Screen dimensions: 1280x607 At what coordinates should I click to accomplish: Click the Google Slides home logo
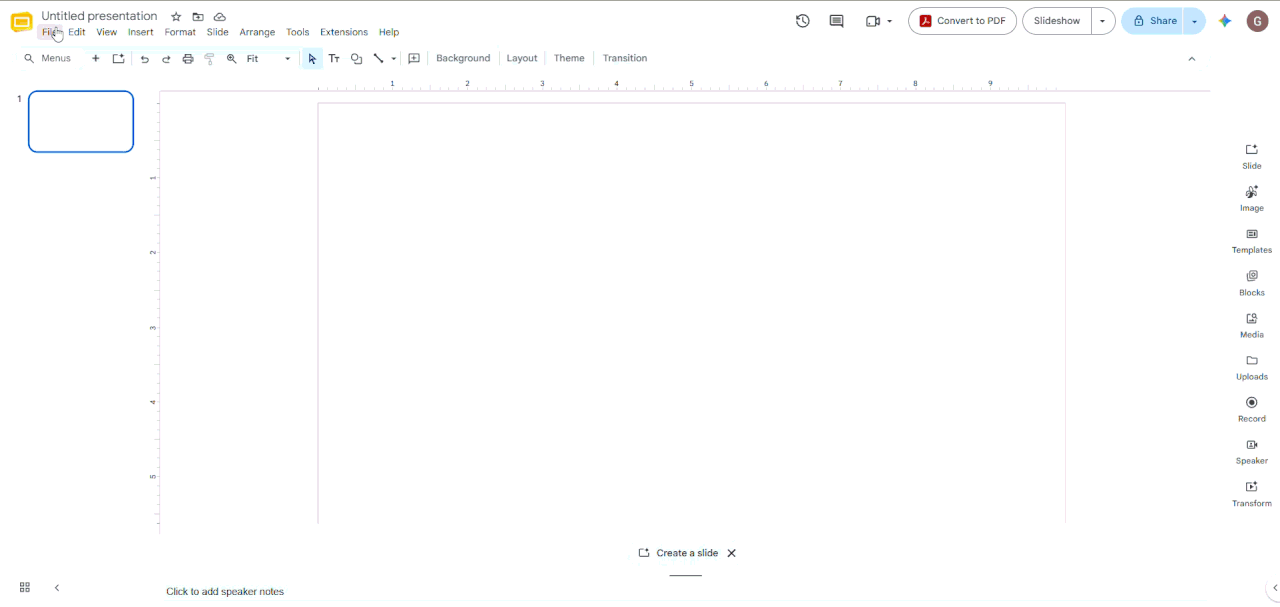(21, 22)
